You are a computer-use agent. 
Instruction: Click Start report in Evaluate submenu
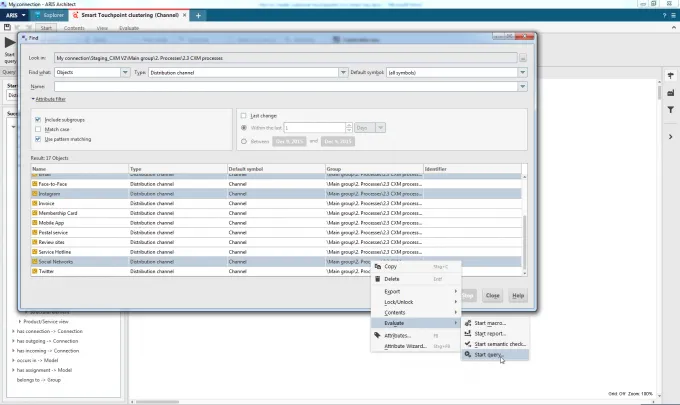point(495,334)
